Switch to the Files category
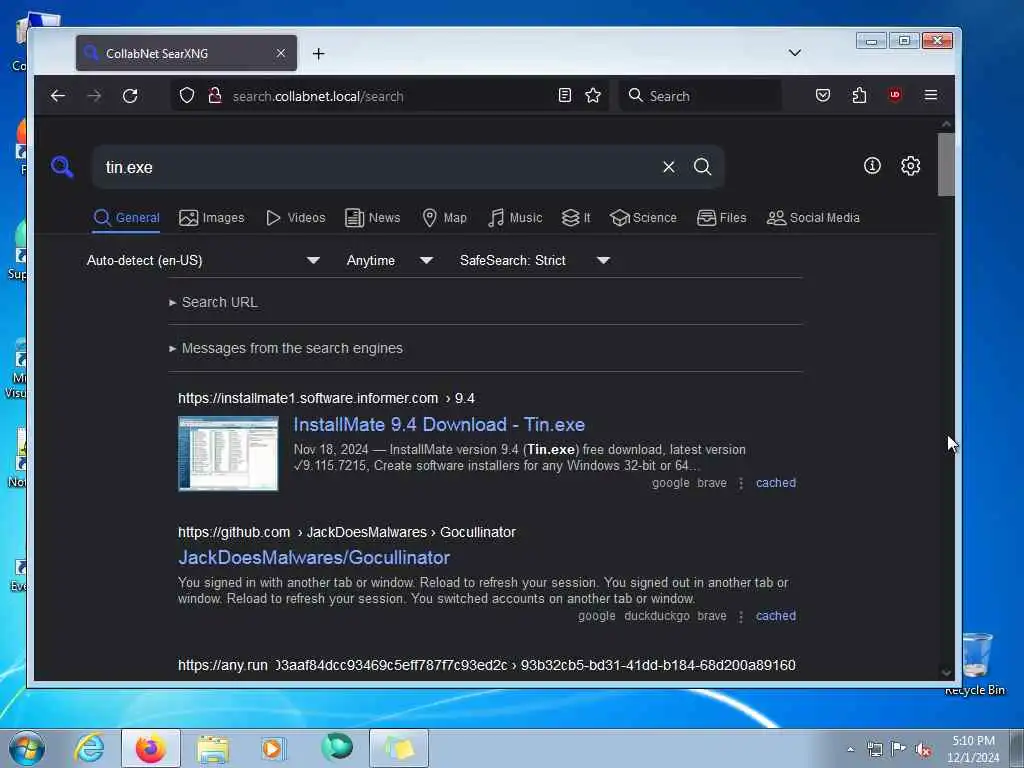The image size is (1024, 768). tap(722, 217)
